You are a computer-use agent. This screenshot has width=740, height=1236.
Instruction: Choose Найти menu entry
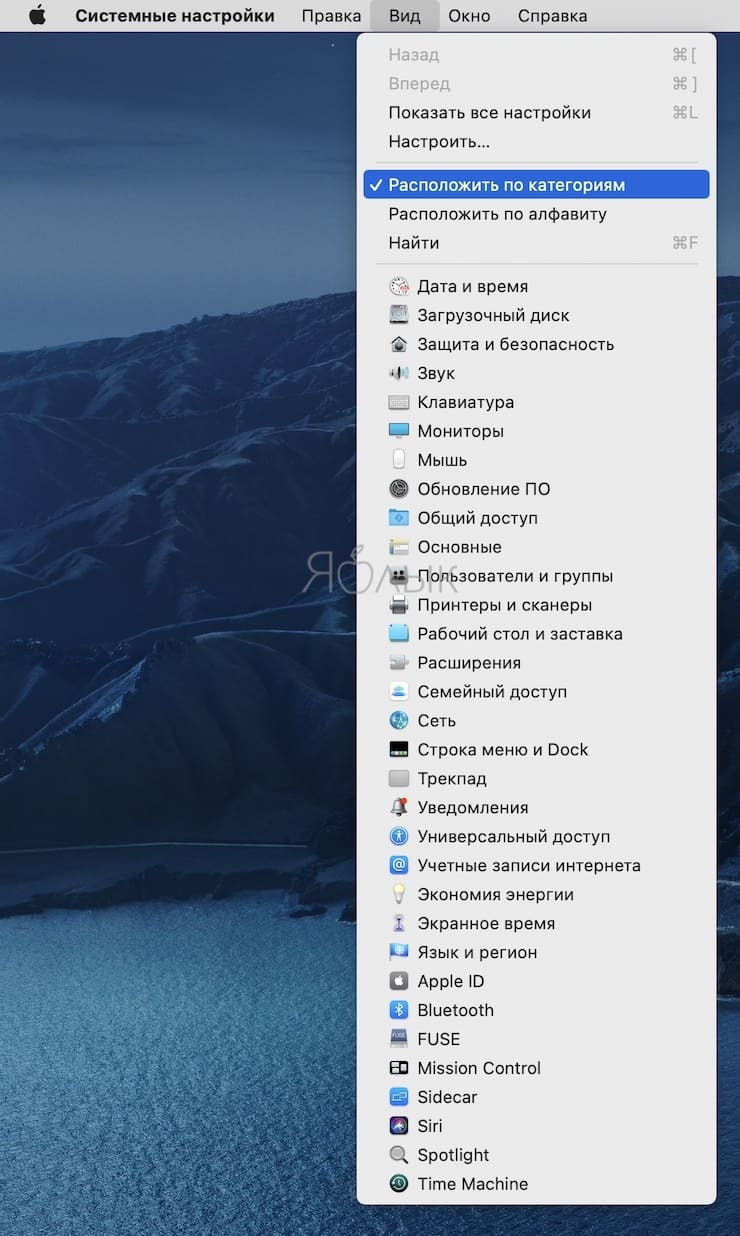click(x=537, y=243)
